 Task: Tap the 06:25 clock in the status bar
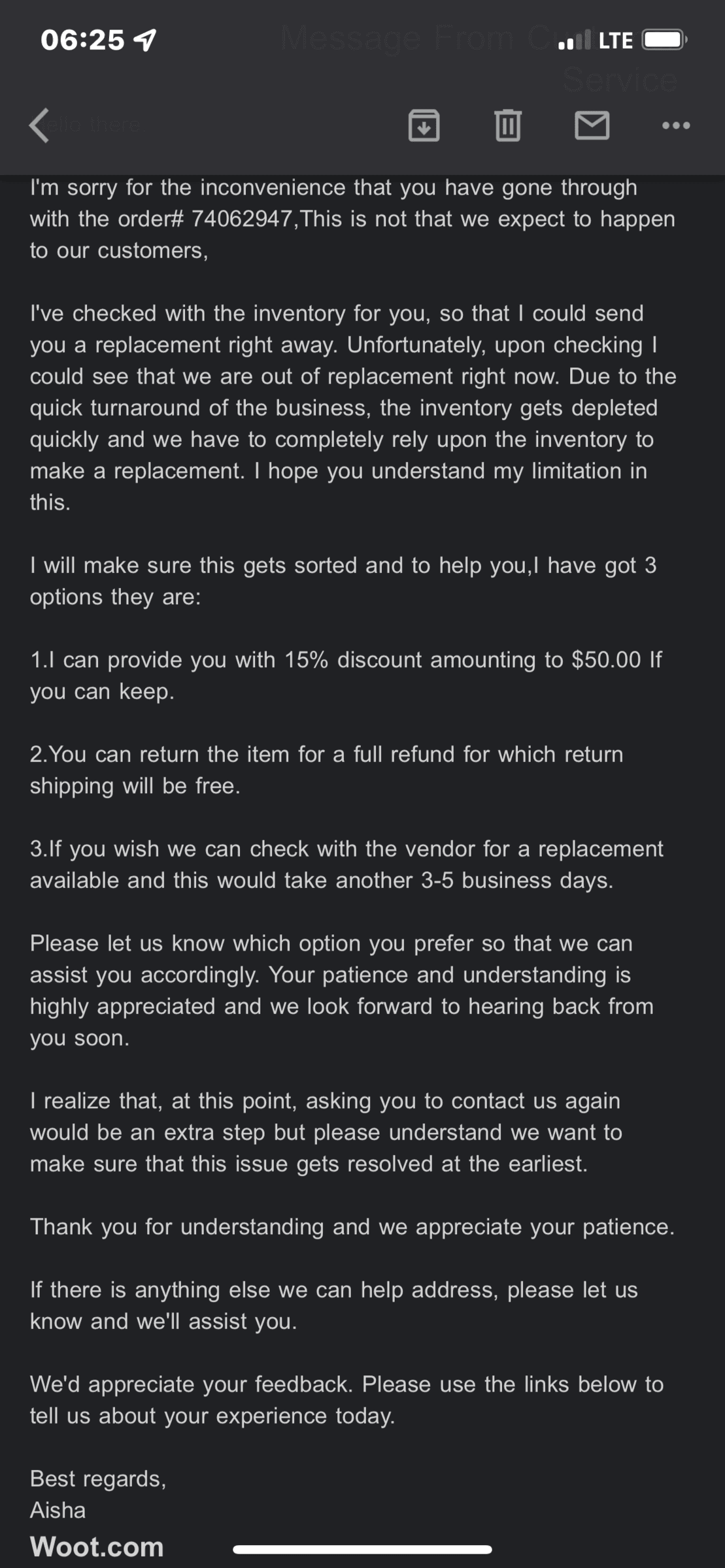pos(82,40)
